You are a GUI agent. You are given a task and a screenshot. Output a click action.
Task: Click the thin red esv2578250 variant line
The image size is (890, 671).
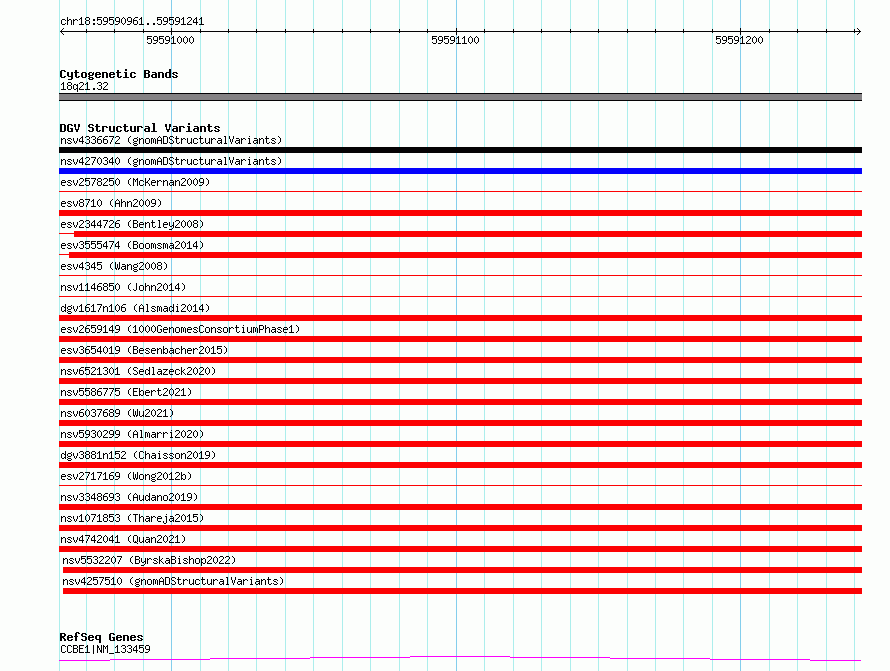tap(460, 192)
